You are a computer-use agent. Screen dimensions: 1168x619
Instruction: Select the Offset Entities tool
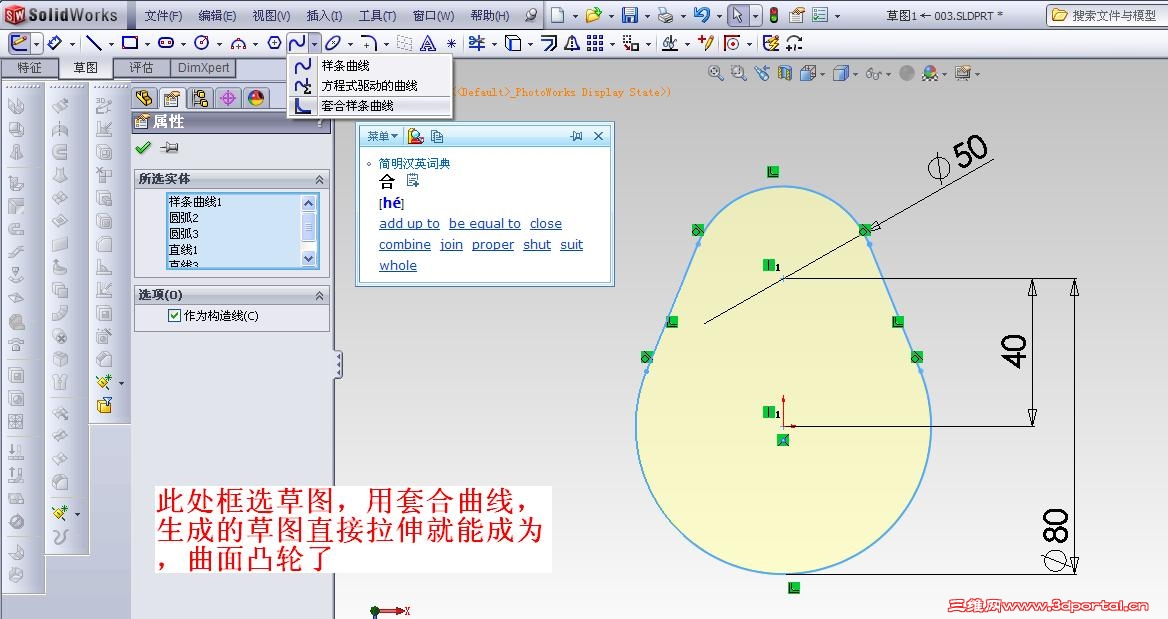click(549, 43)
